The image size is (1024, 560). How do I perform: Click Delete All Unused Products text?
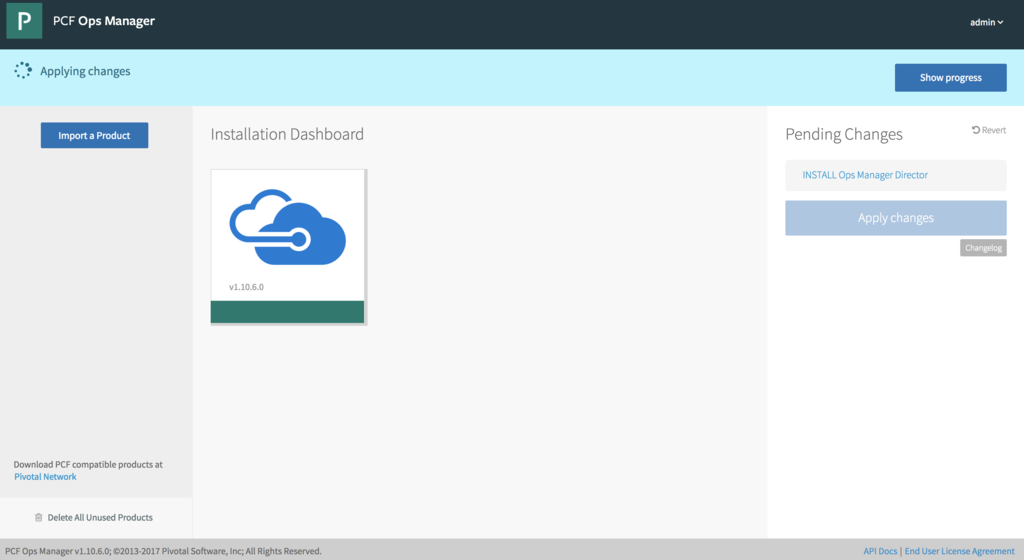point(100,517)
